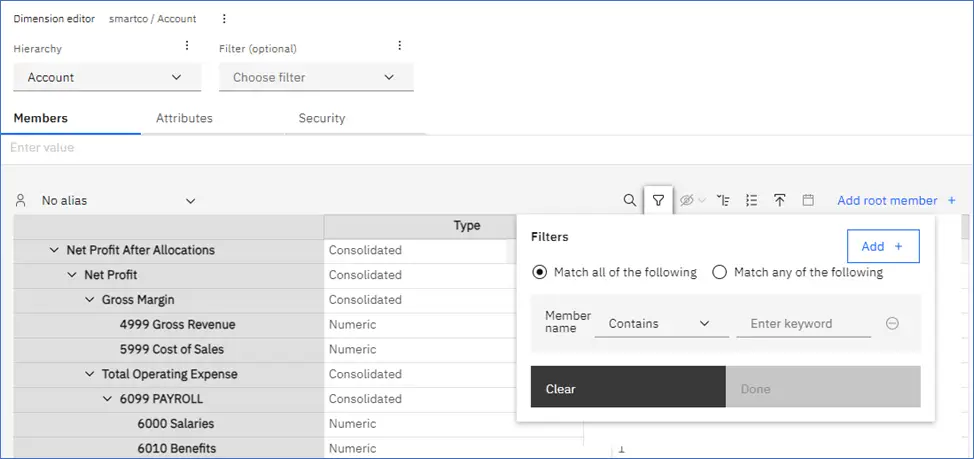
Task: Remove the Member name filter row
Action: 892,323
